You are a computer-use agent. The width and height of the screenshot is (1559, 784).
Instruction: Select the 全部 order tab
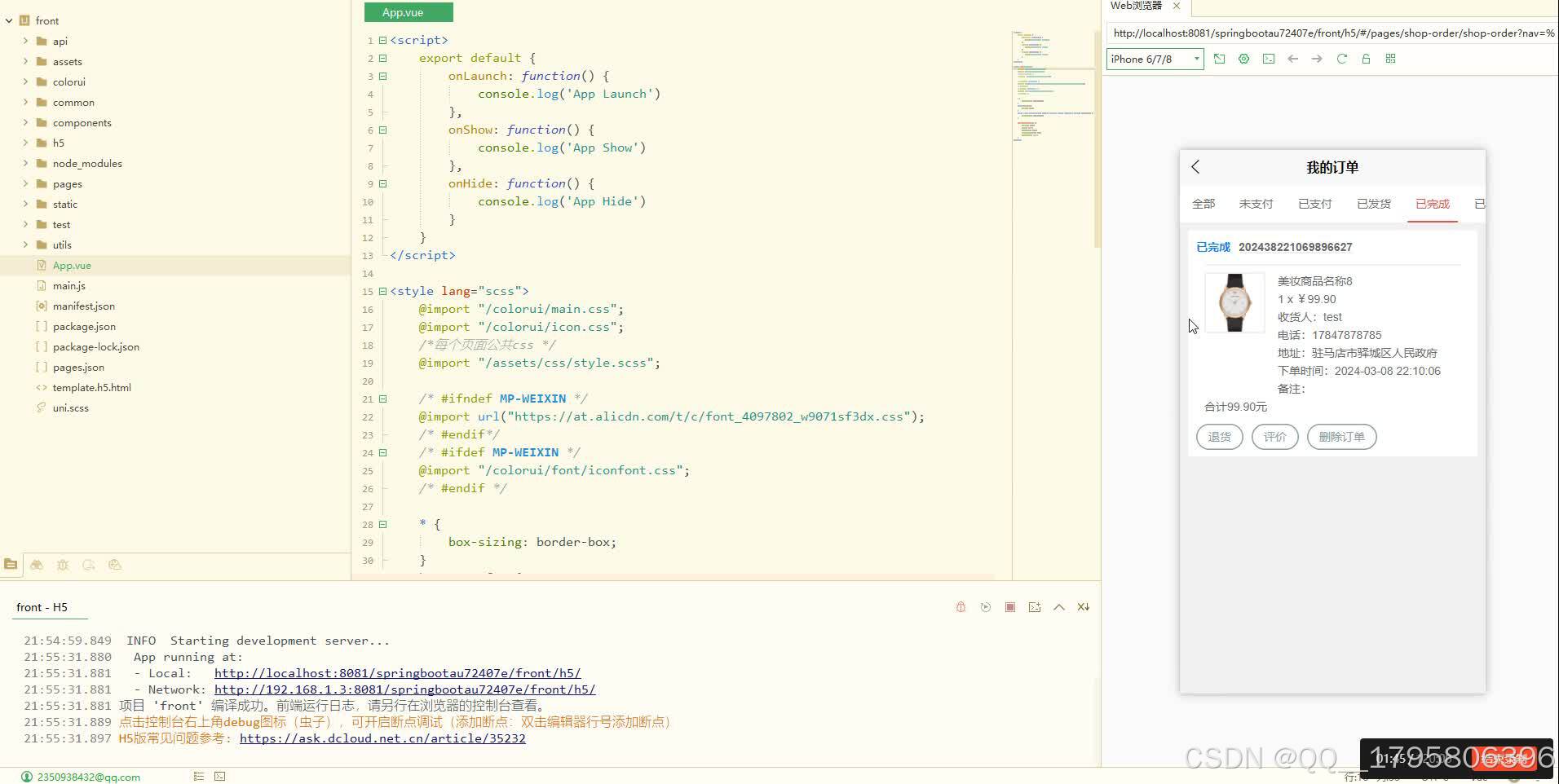point(1203,204)
